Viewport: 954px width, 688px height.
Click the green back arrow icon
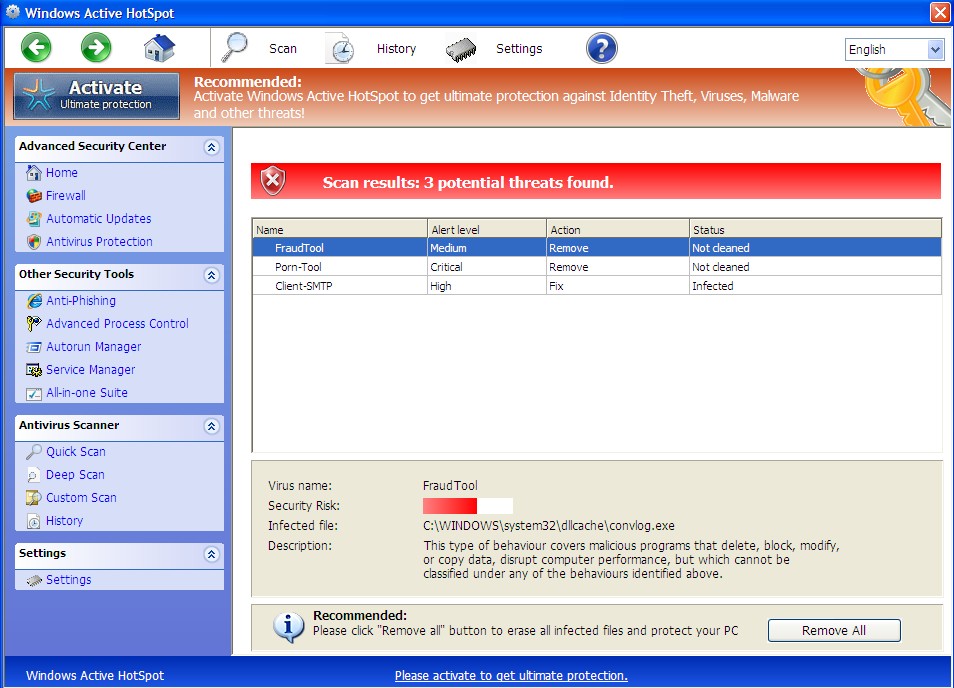pyautogui.click(x=36, y=47)
